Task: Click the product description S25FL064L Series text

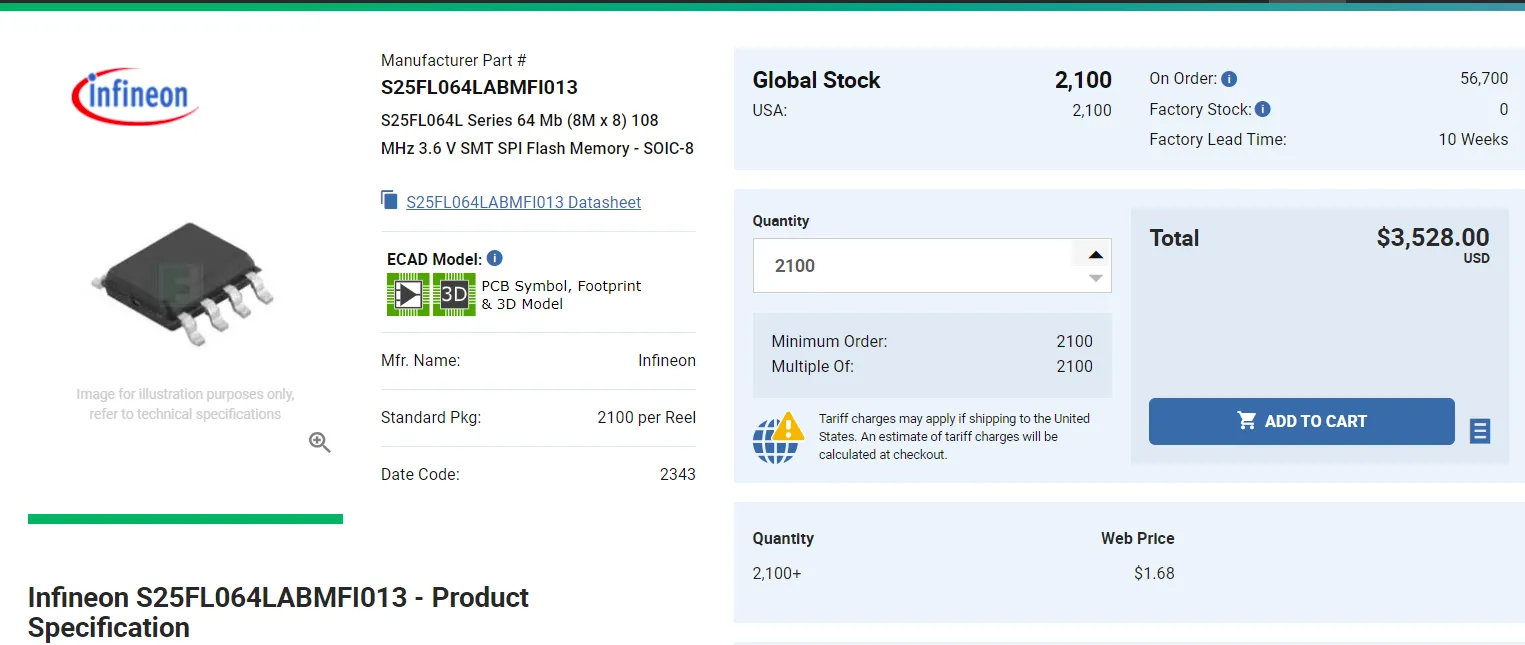Action: (x=537, y=134)
